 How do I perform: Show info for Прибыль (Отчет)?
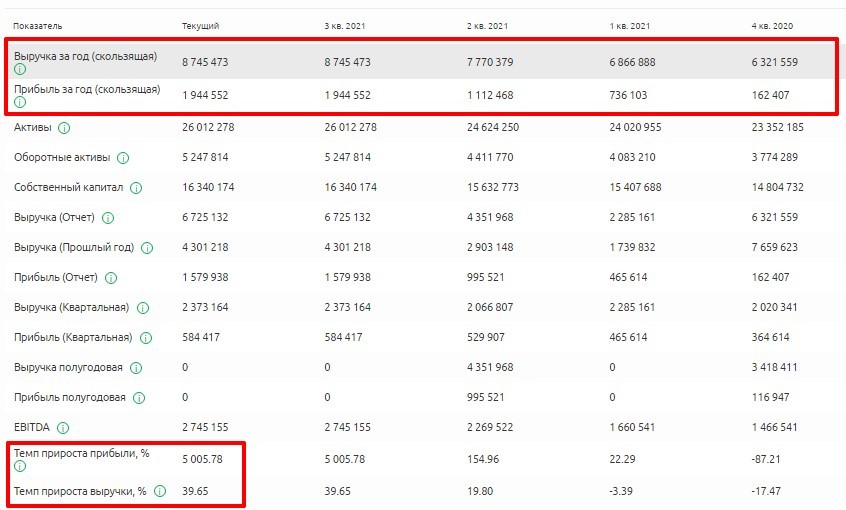pos(111,278)
